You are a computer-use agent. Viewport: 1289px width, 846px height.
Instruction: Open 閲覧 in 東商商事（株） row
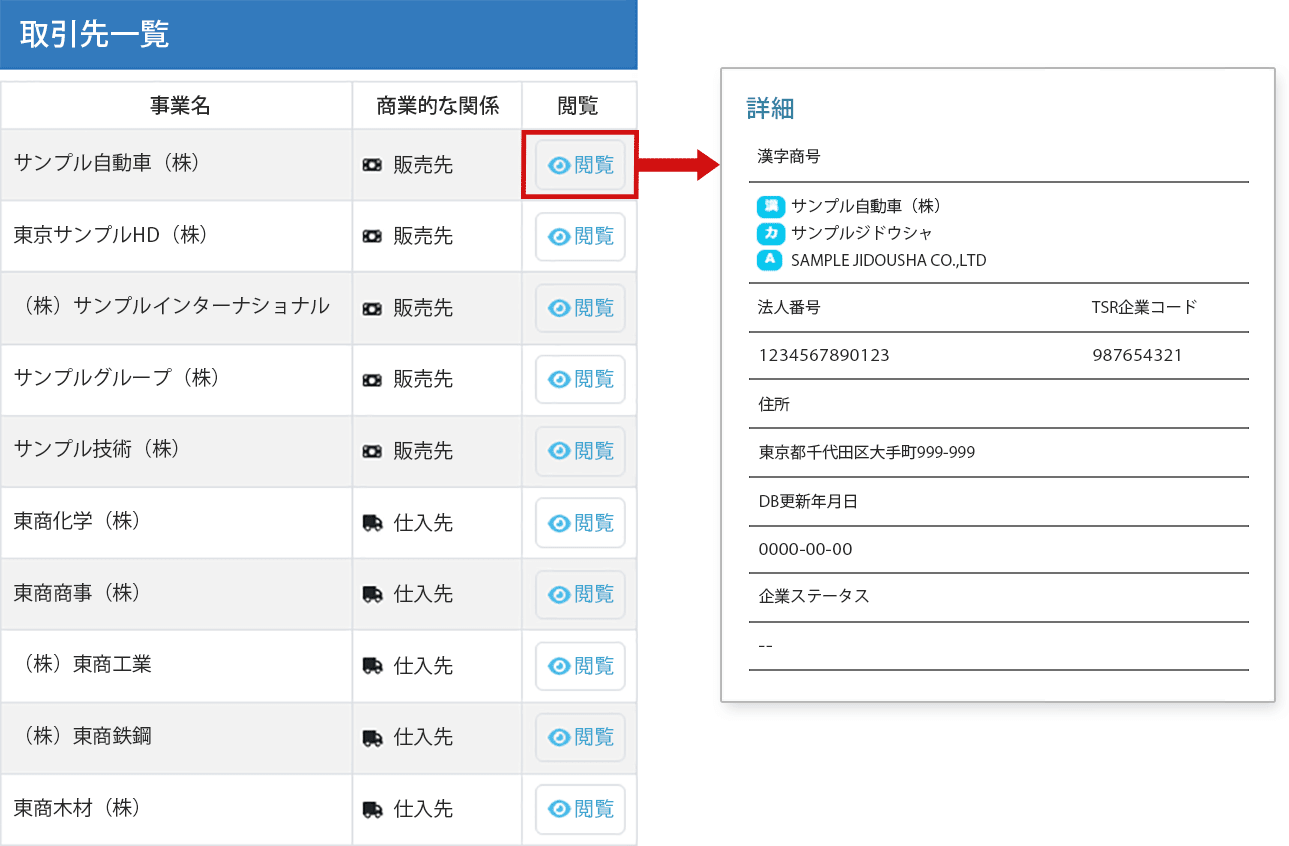(x=580, y=594)
